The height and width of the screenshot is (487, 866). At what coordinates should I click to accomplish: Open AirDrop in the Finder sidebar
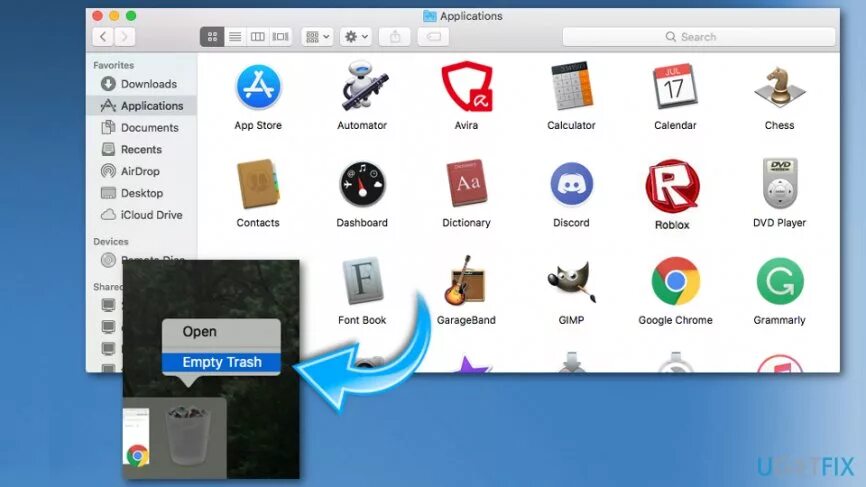click(141, 172)
